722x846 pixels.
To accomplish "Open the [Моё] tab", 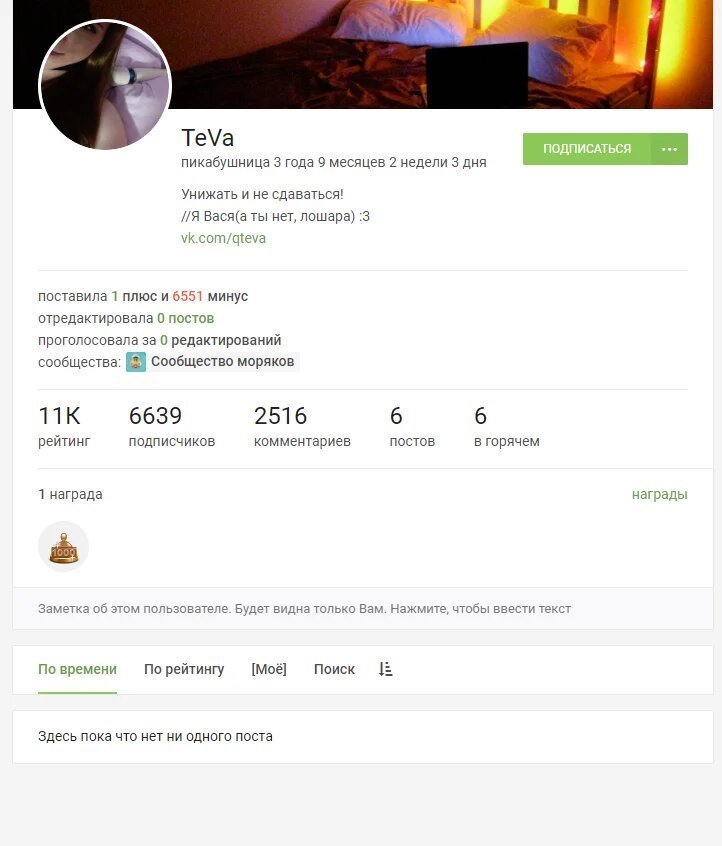I will 269,670.
